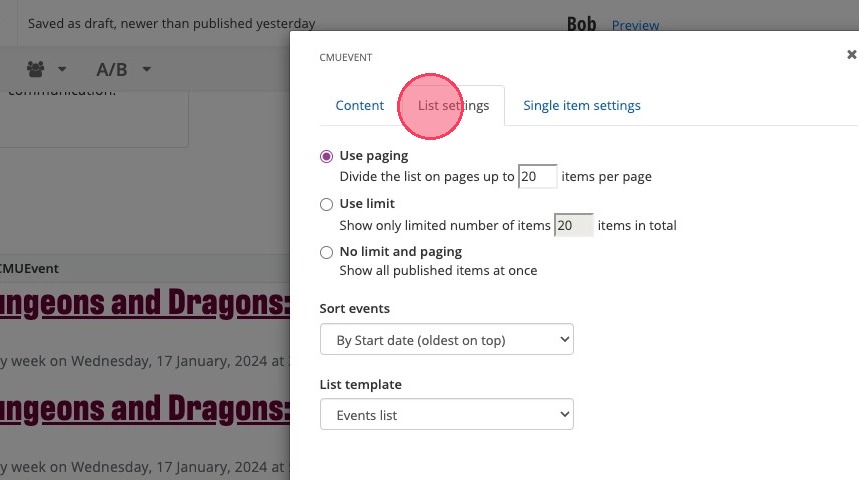Click the arrow beside the people icon
The width and height of the screenshot is (859, 480).
(62, 69)
